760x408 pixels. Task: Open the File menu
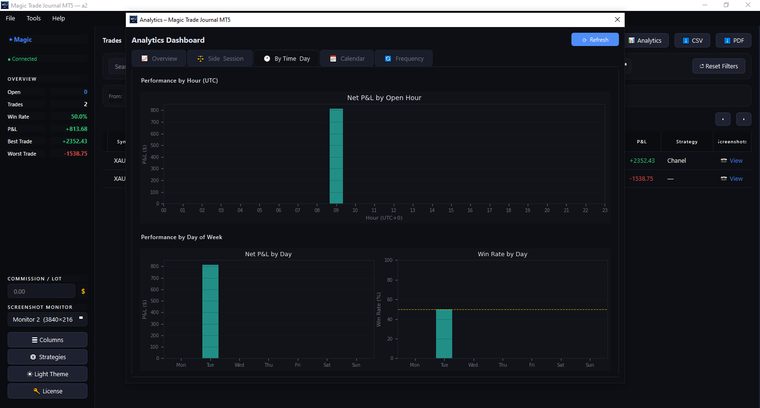tap(10, 18)
